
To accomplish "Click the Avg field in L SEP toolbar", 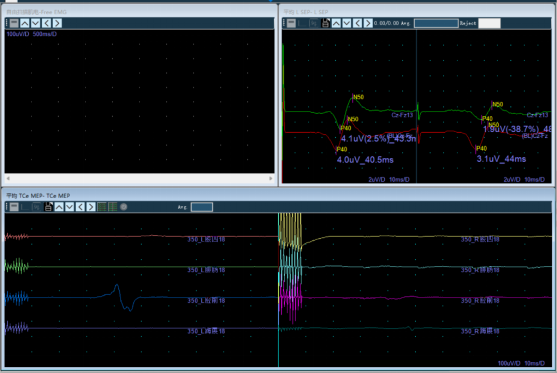I will click(436, 23).
